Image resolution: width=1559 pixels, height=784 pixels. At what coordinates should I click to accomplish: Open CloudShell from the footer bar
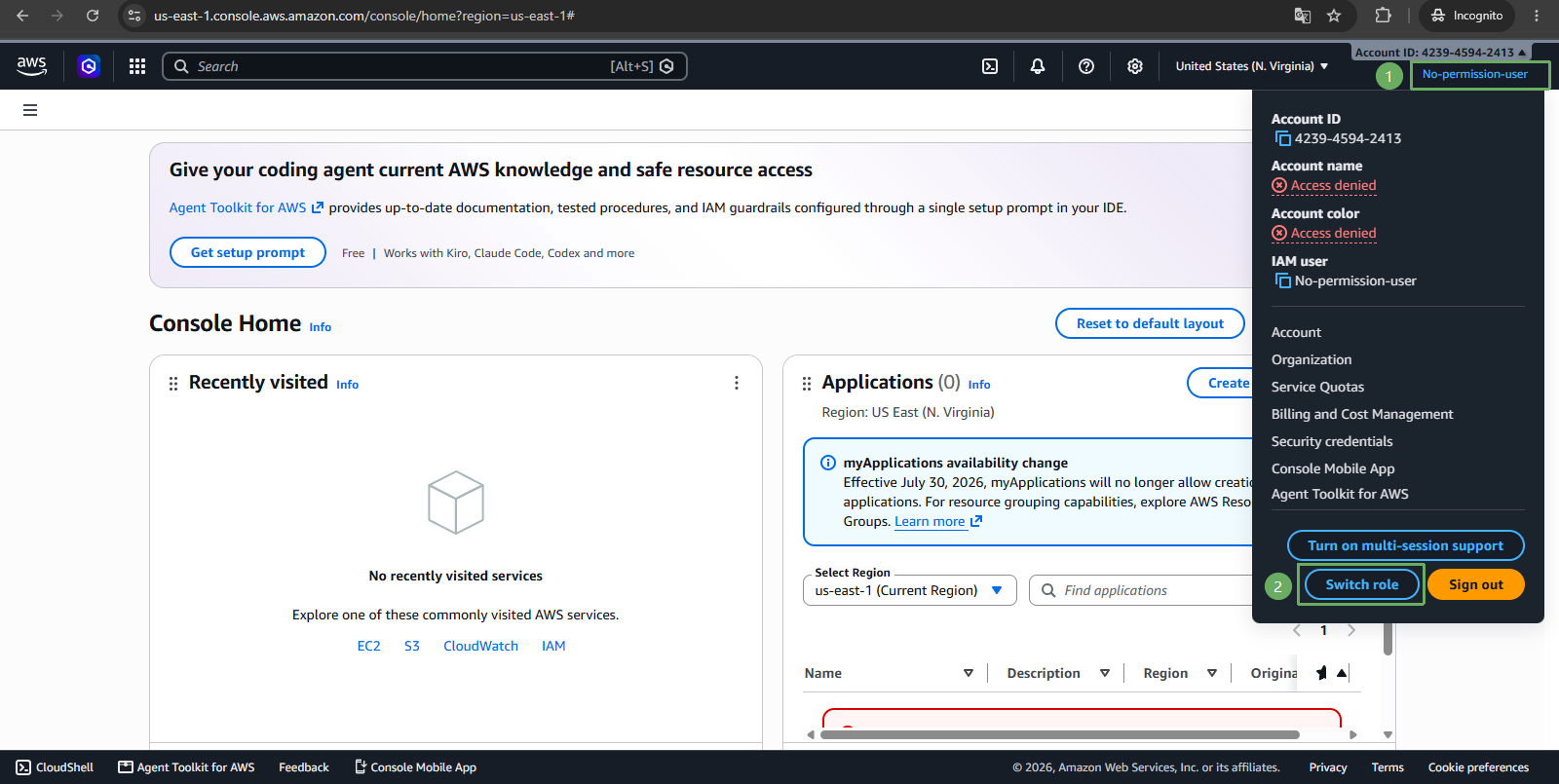[x=55, y=767]
